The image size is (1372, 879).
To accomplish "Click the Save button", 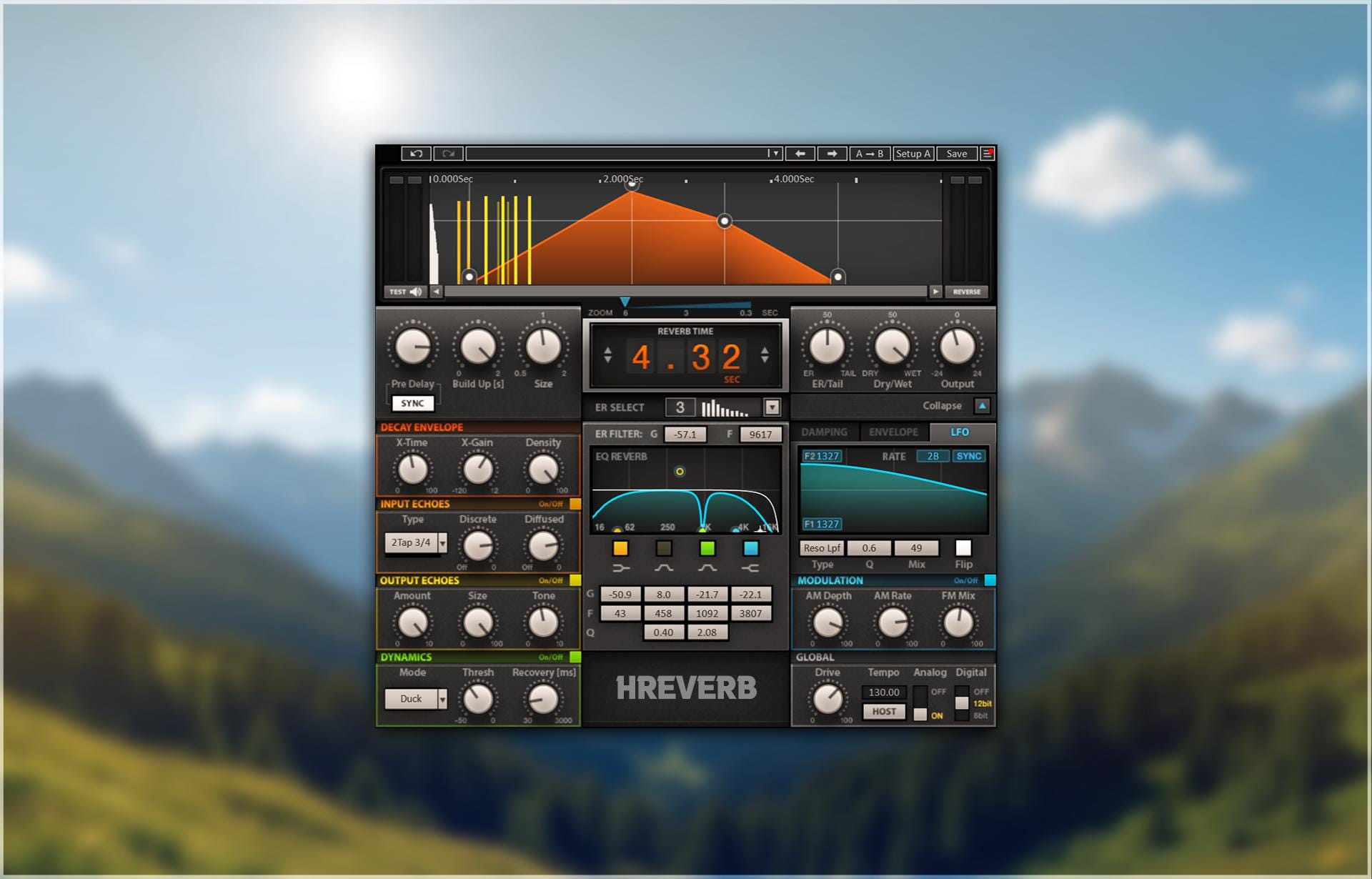I will [957, 154].
